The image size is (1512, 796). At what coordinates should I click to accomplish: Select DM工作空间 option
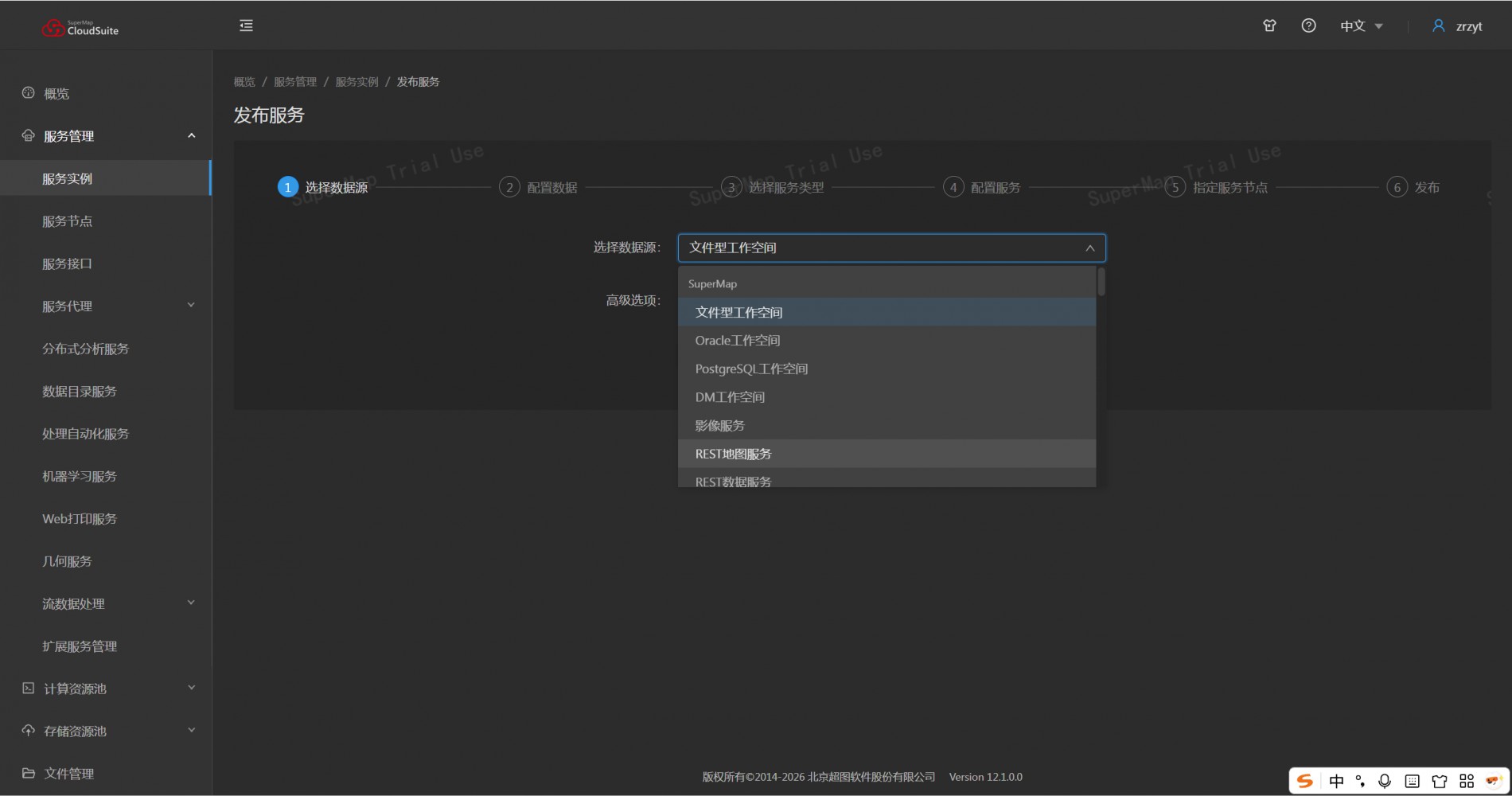887,397
